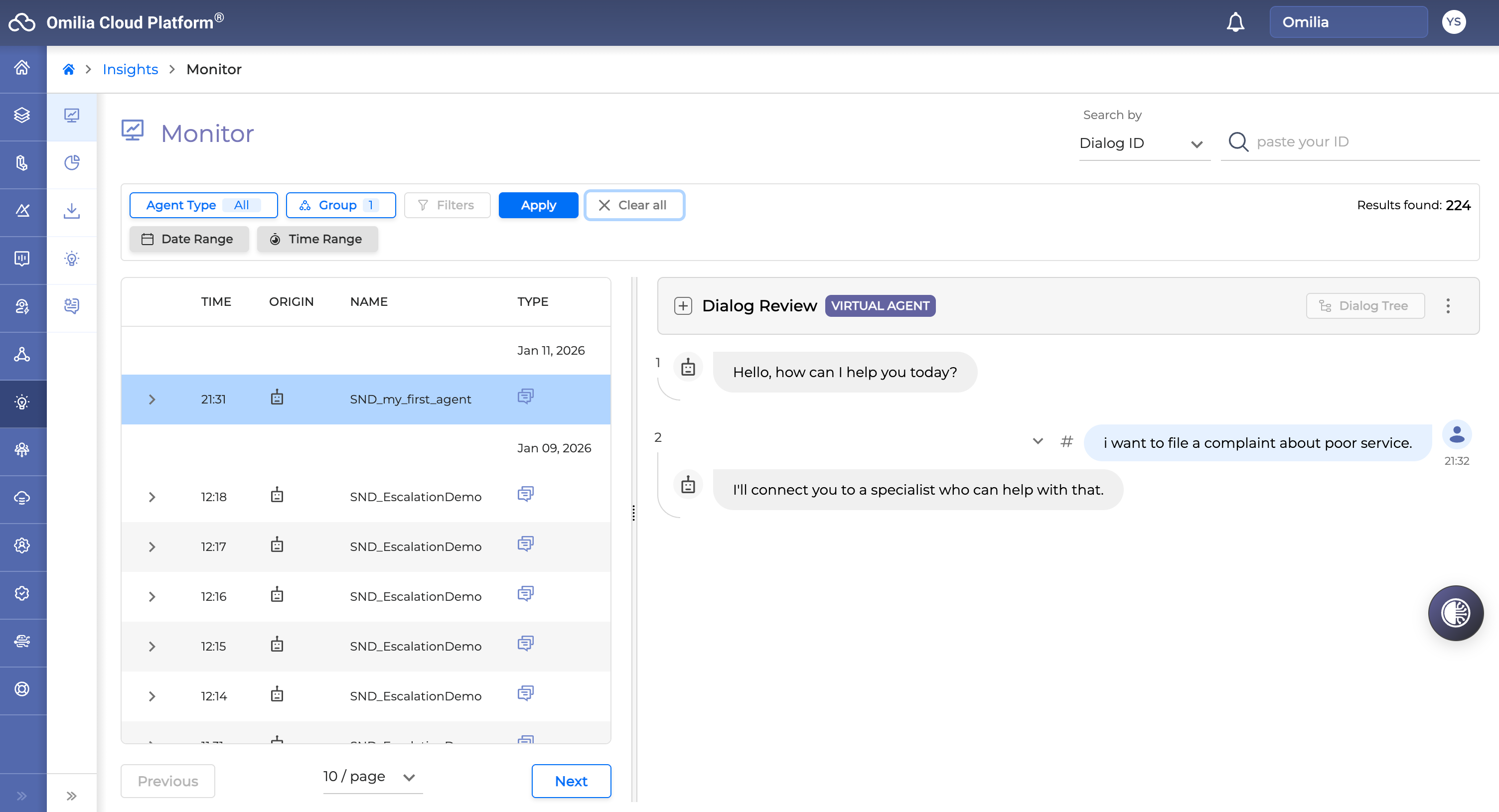Viewport: 1499px width, 812px height.
Task: Click the Insights breadcrumb link
Action: tap(130, 69)
